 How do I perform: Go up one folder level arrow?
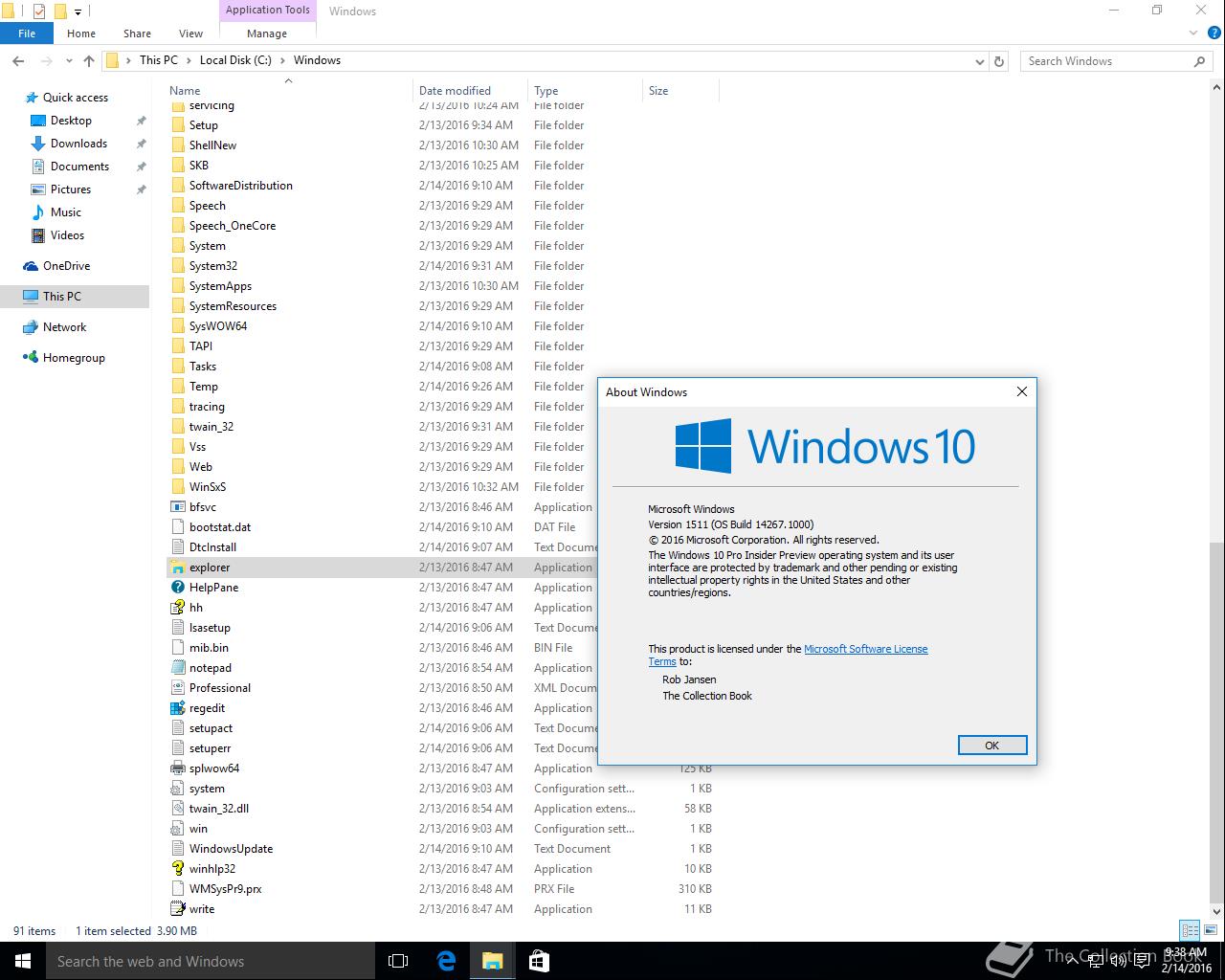[x=89, y=60]
